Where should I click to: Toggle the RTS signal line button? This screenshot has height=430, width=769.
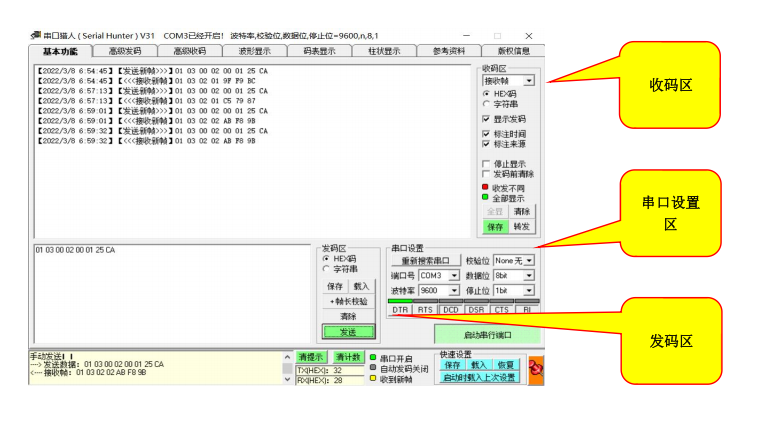[425, 309]
